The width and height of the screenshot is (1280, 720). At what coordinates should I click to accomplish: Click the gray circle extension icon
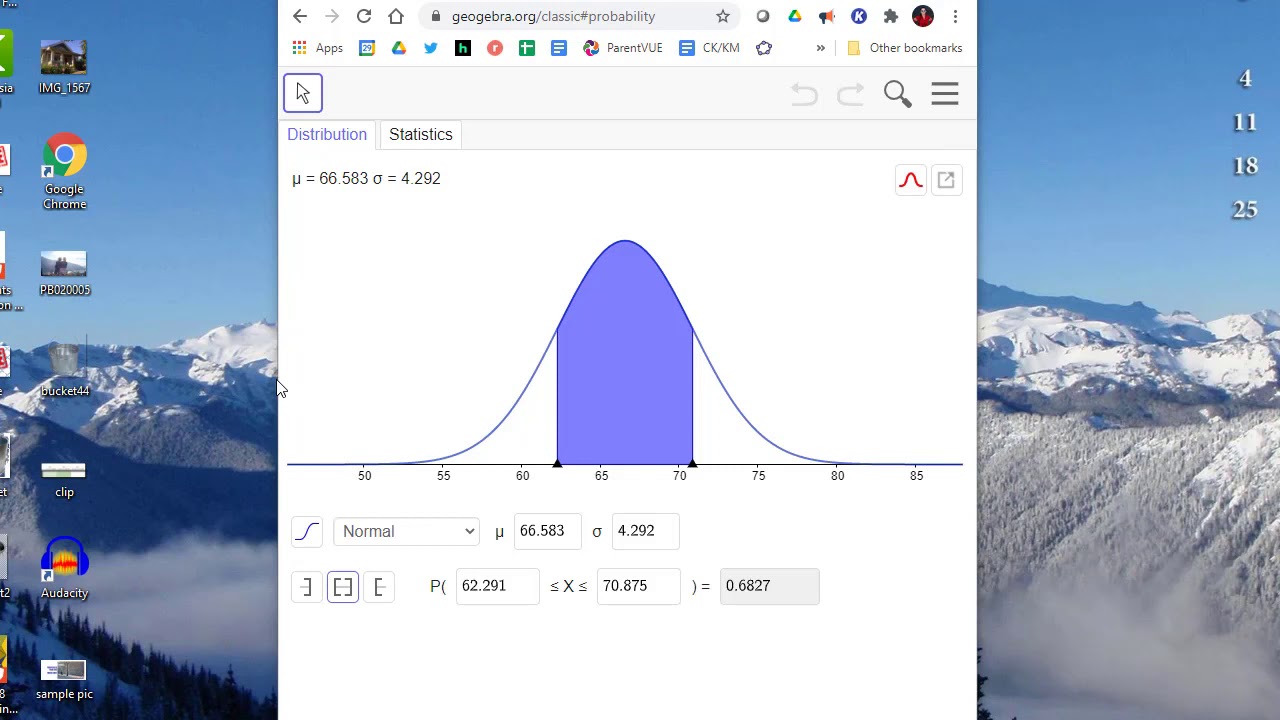(x=763, y=16)
